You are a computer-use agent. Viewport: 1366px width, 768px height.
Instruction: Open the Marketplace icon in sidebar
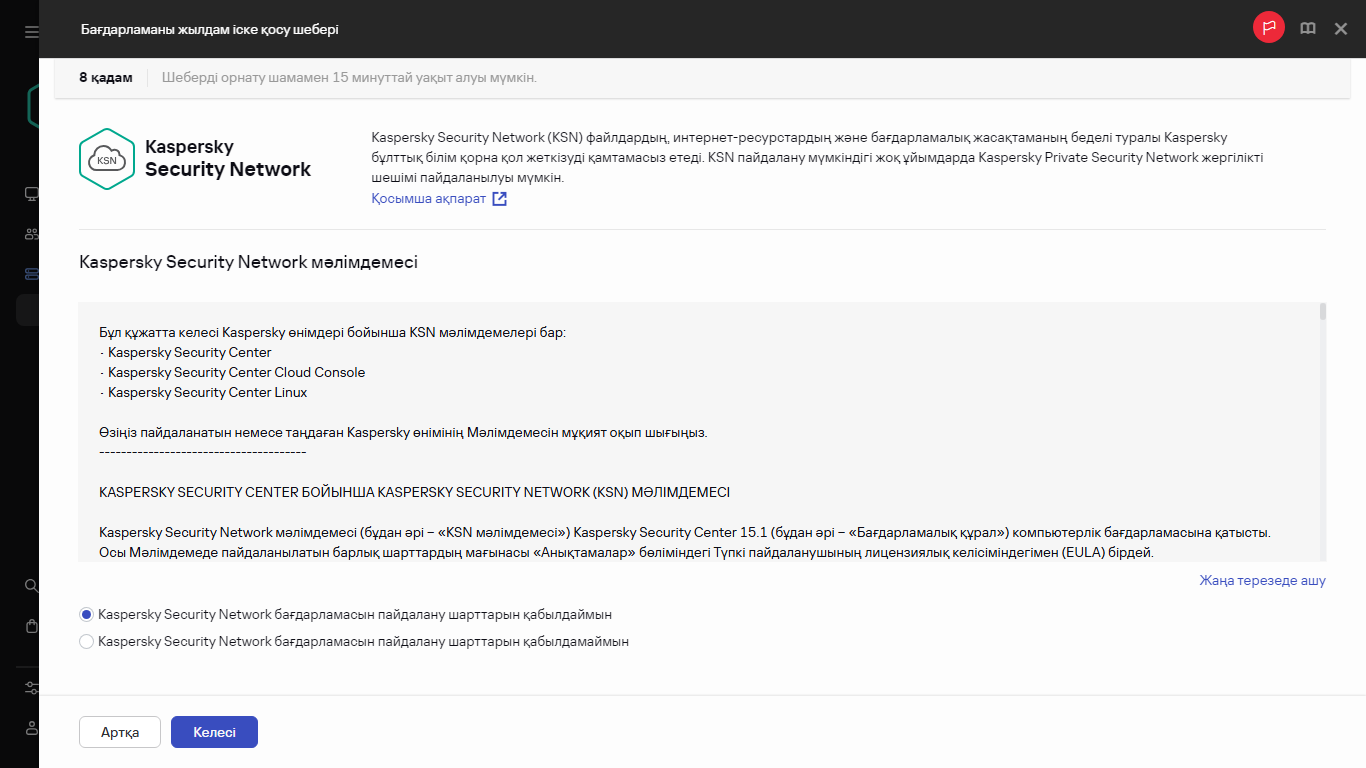pos(30,625)
